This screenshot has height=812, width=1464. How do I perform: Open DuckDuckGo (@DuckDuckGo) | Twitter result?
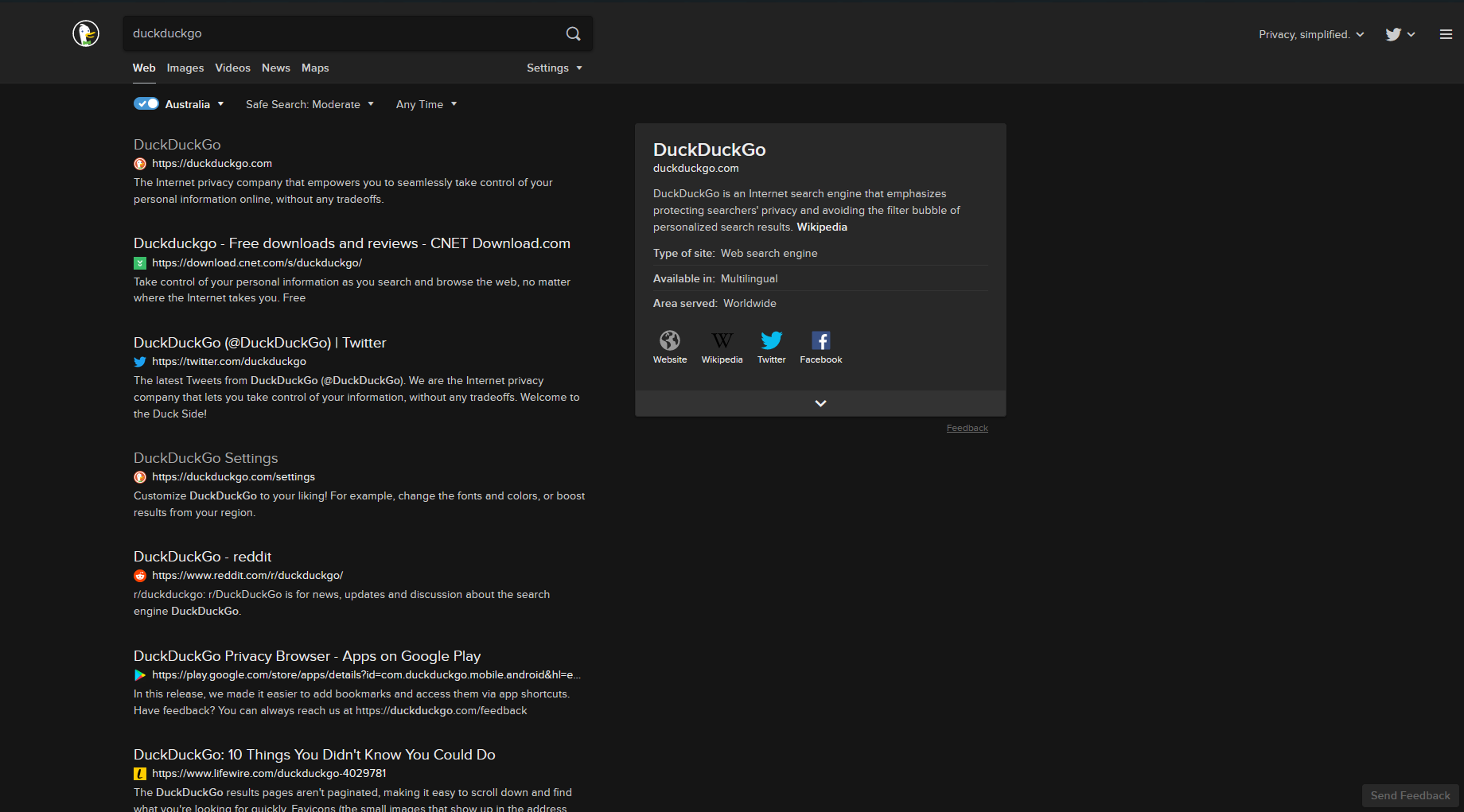pos(260,343)
